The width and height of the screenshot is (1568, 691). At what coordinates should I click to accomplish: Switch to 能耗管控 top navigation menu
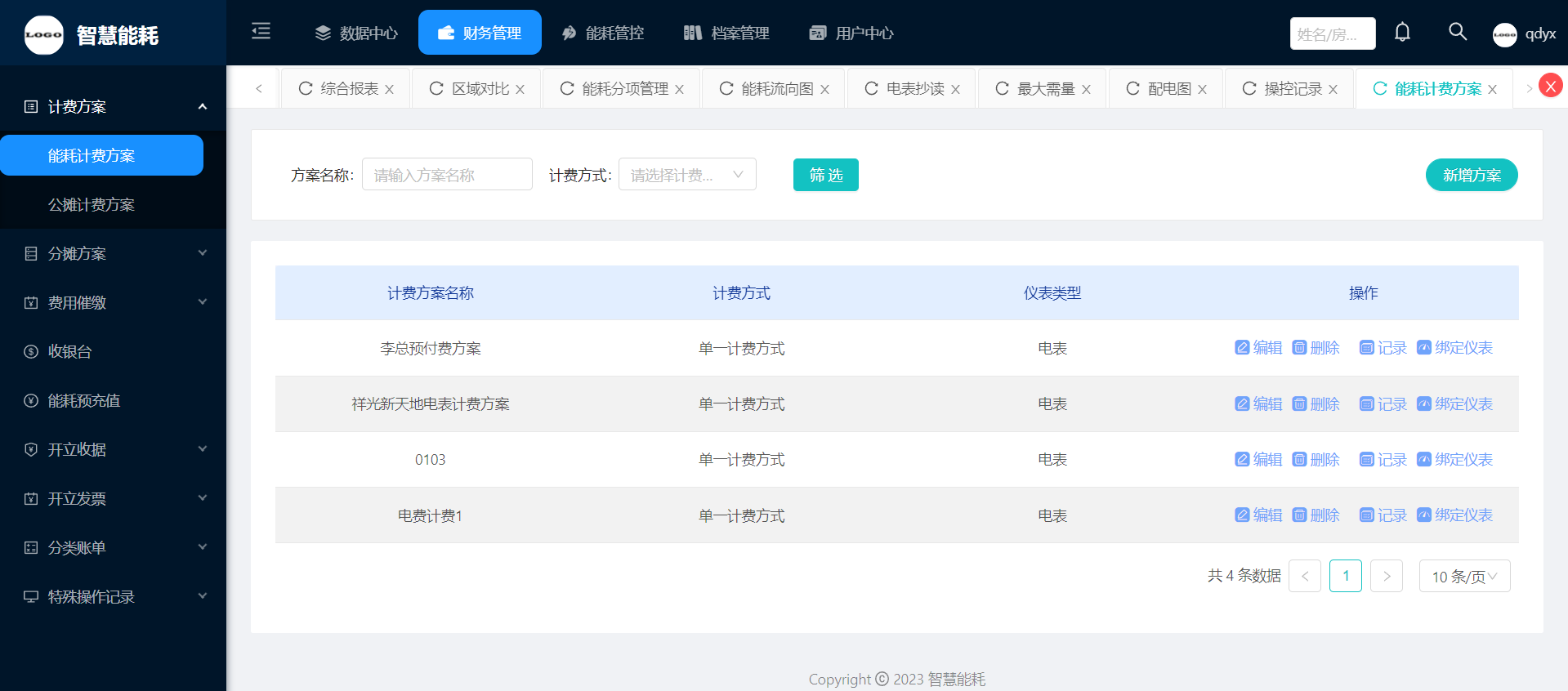click(603, 33)
